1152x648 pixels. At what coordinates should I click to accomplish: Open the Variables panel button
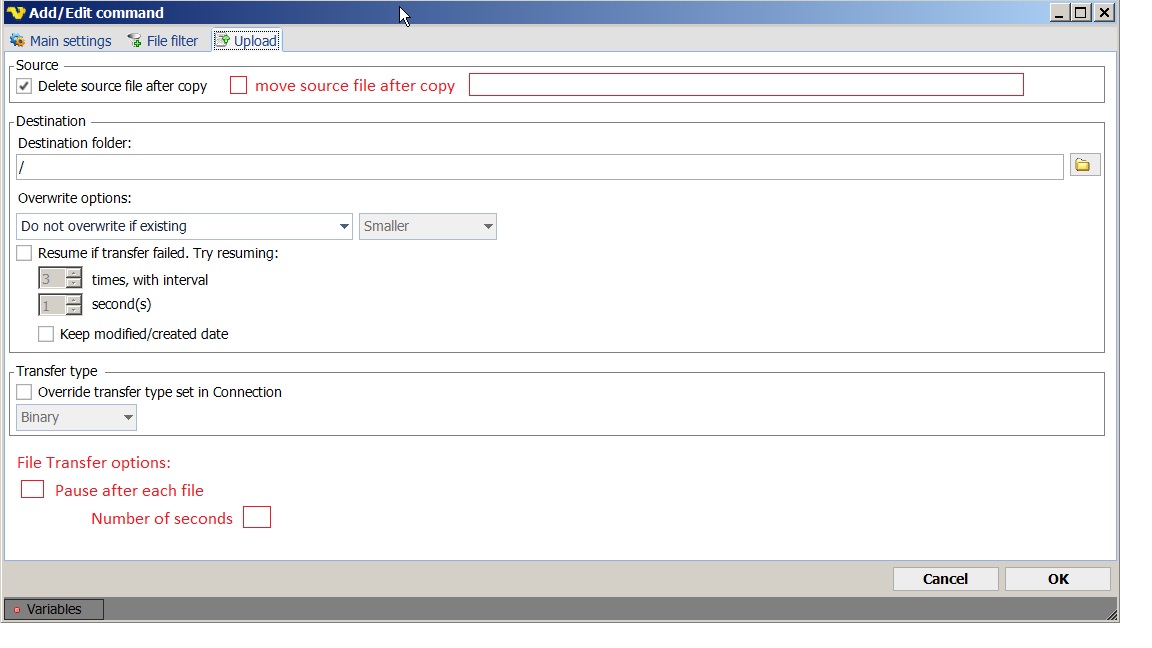[54, 609]
